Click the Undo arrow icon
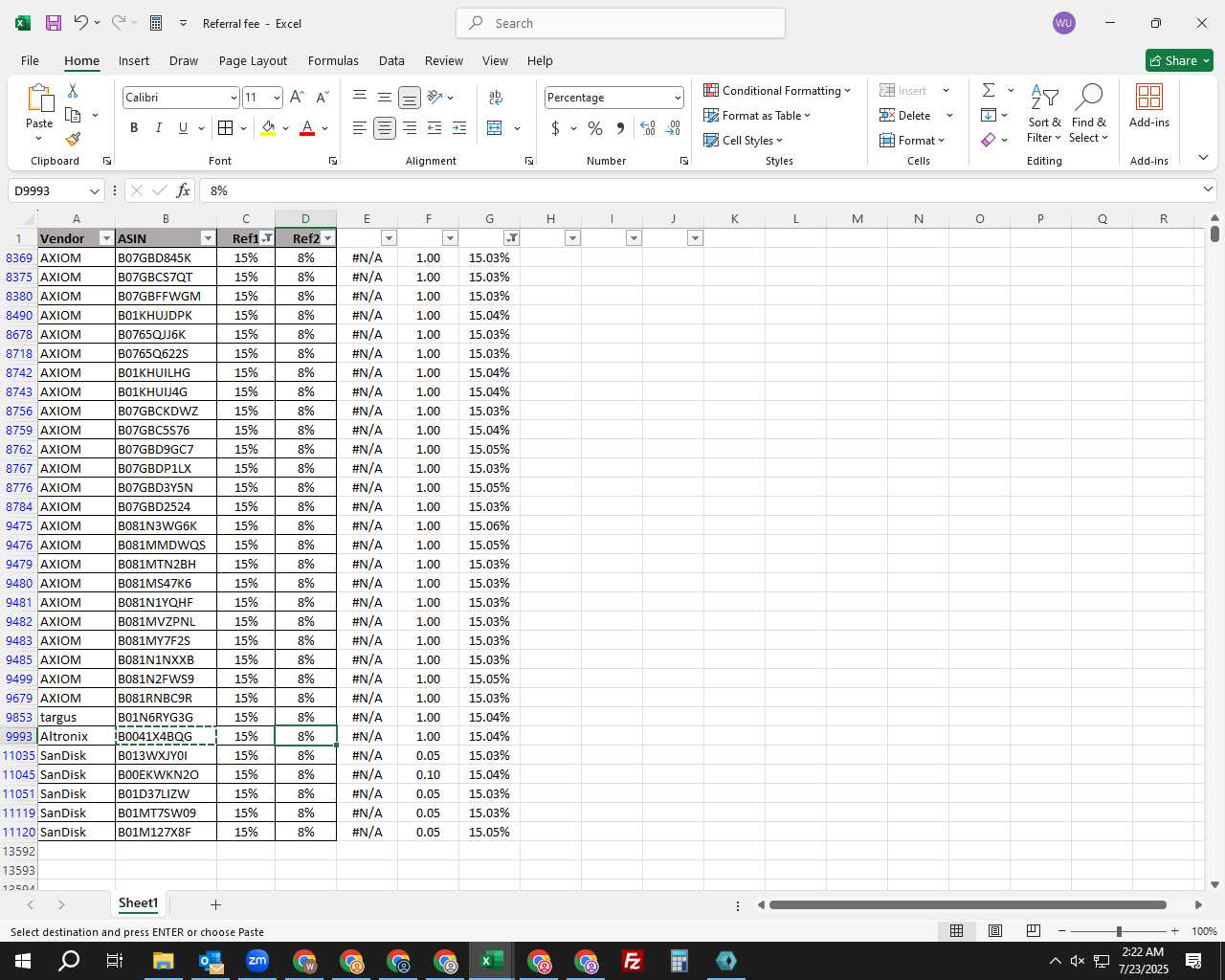The image size is (1225, 980). coord(81,23)
